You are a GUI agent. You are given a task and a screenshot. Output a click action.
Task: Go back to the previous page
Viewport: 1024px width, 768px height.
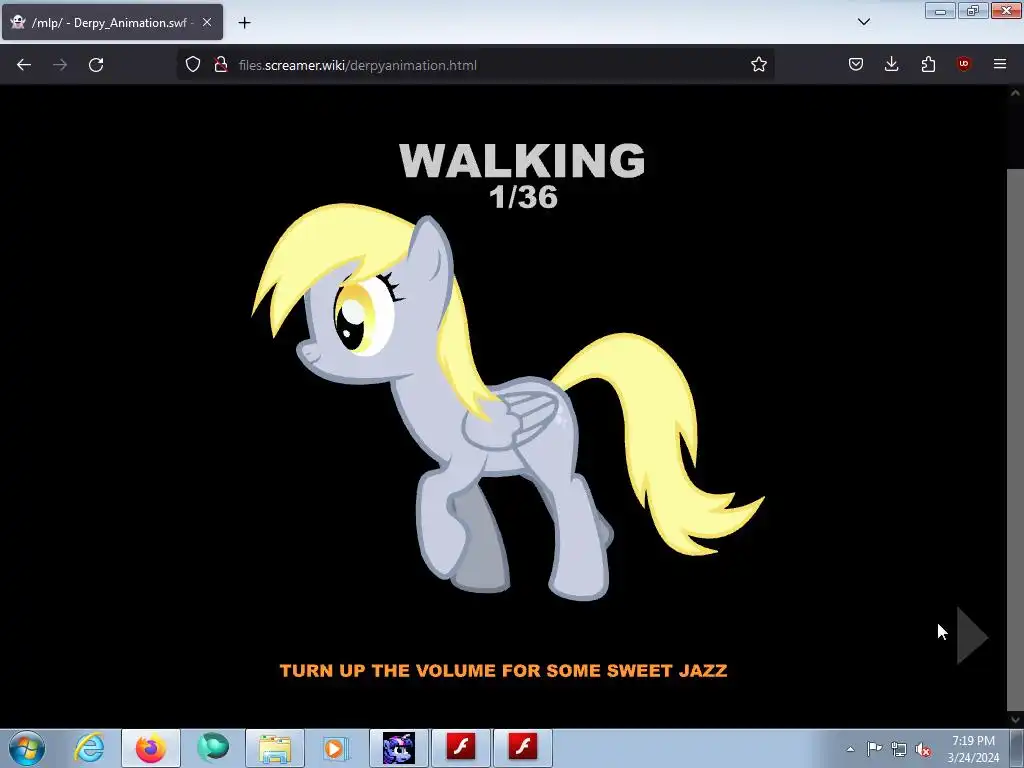[x=24, y=65]
